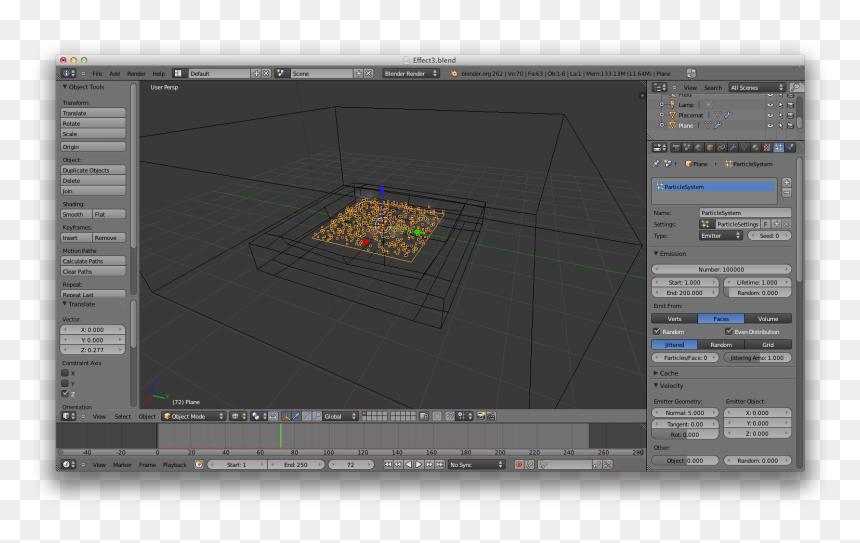Viewport: 860px width, 543px height.
Task: Click the timeline record keyframe button
Action: 519,465
